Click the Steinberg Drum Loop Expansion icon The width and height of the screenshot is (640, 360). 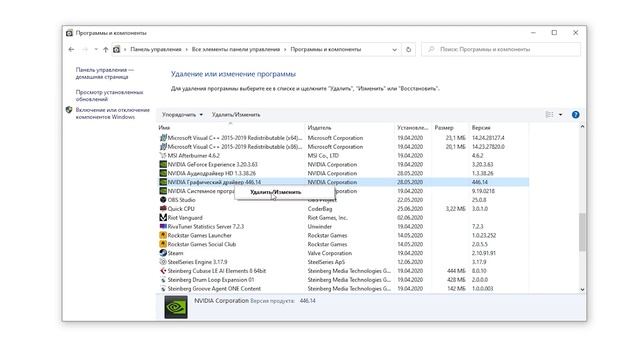[163, 280]
